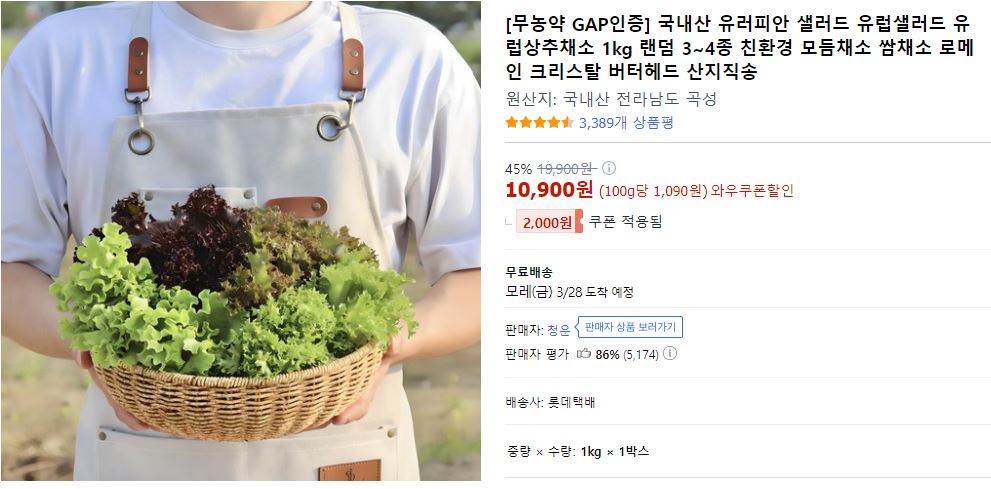The height and width of the screenshot is (489, 991).
Task: Select the 1kg × 1박스 option text
Action: click(615, 452)
